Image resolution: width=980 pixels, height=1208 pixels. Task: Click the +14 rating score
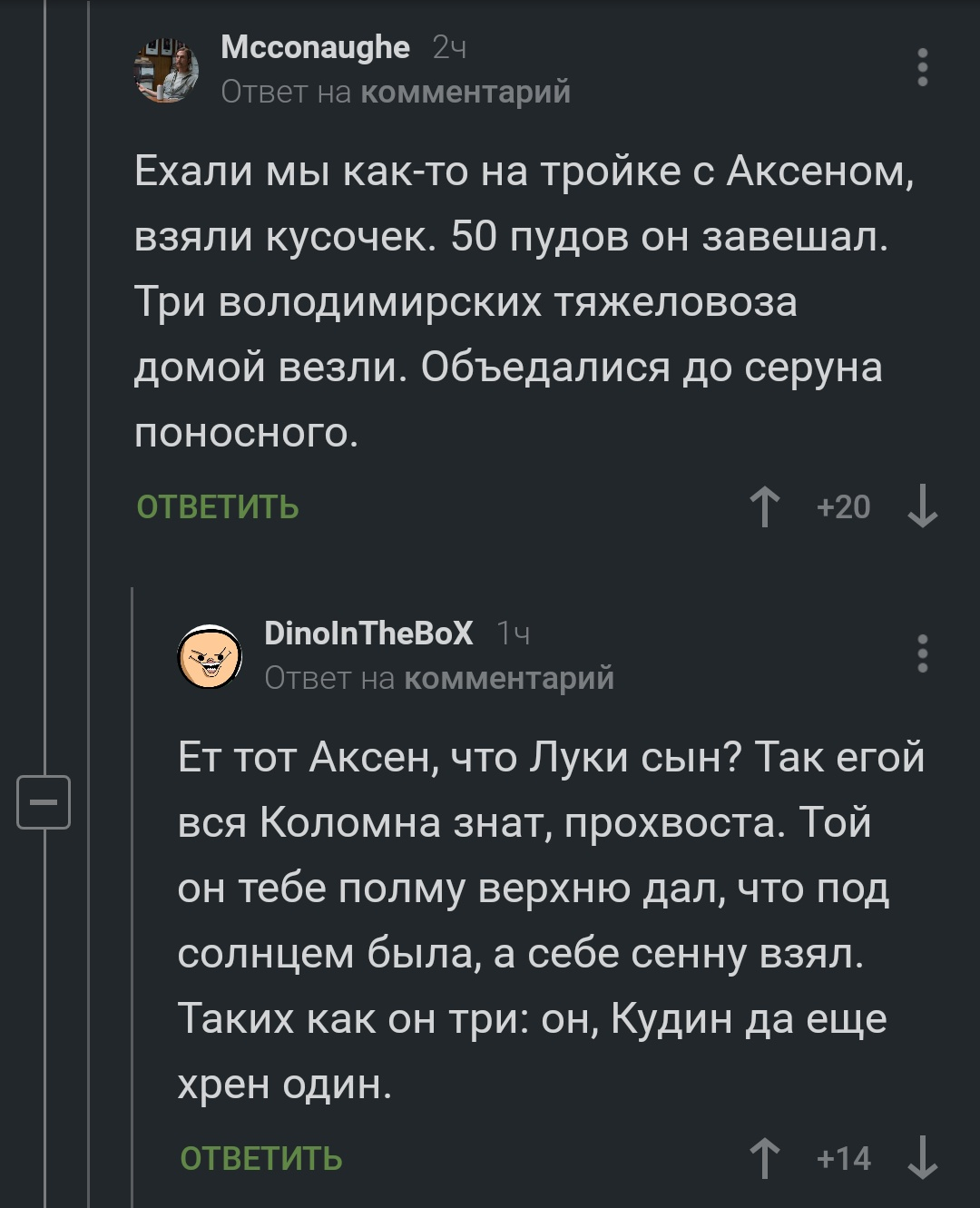(x=843, y=1158)
